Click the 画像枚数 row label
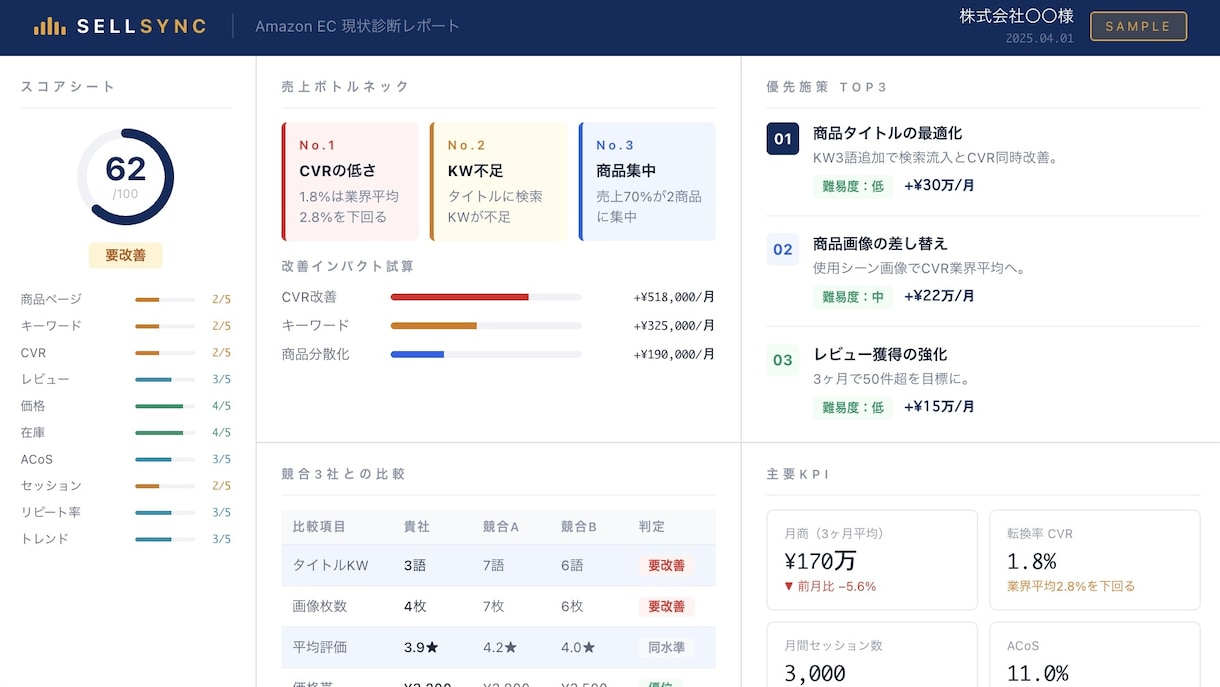 click(319, 606)
